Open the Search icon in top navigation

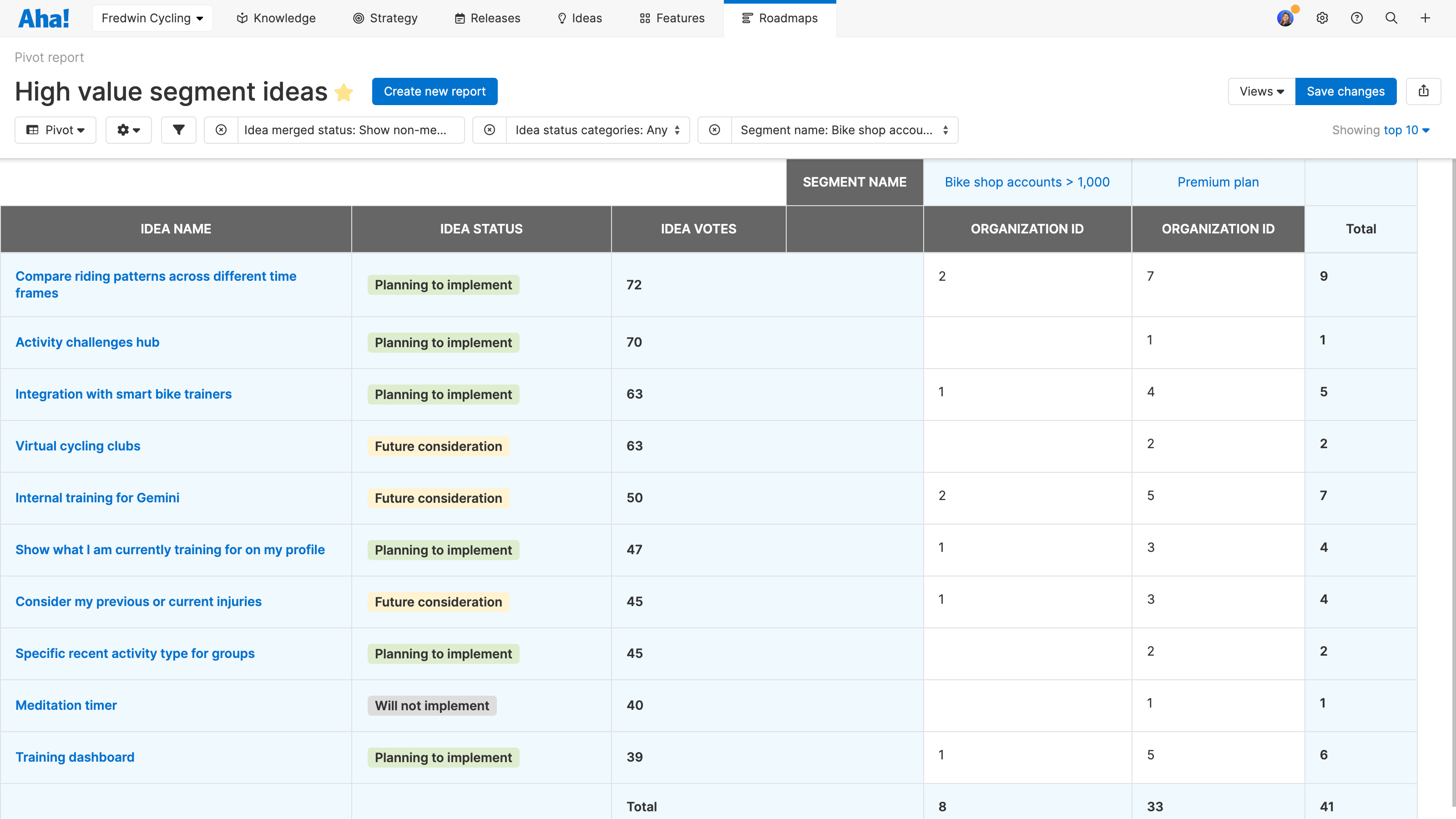(1391, 18)
